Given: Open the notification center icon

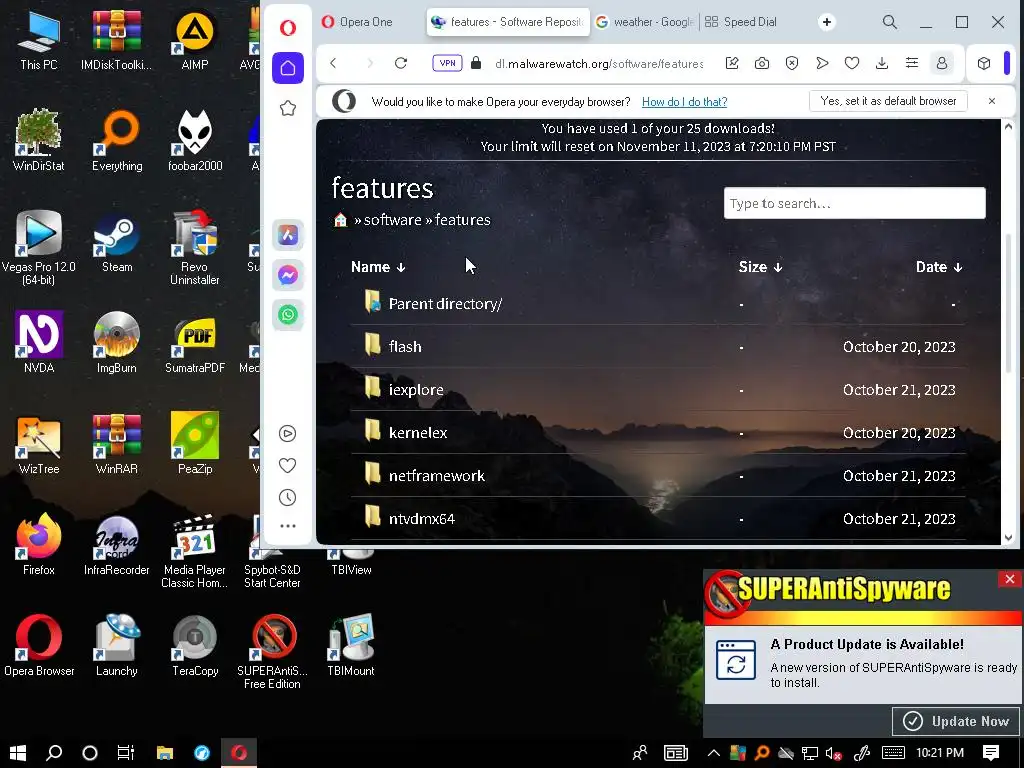Looking at the screenshot, I should [x=991, y=753].
